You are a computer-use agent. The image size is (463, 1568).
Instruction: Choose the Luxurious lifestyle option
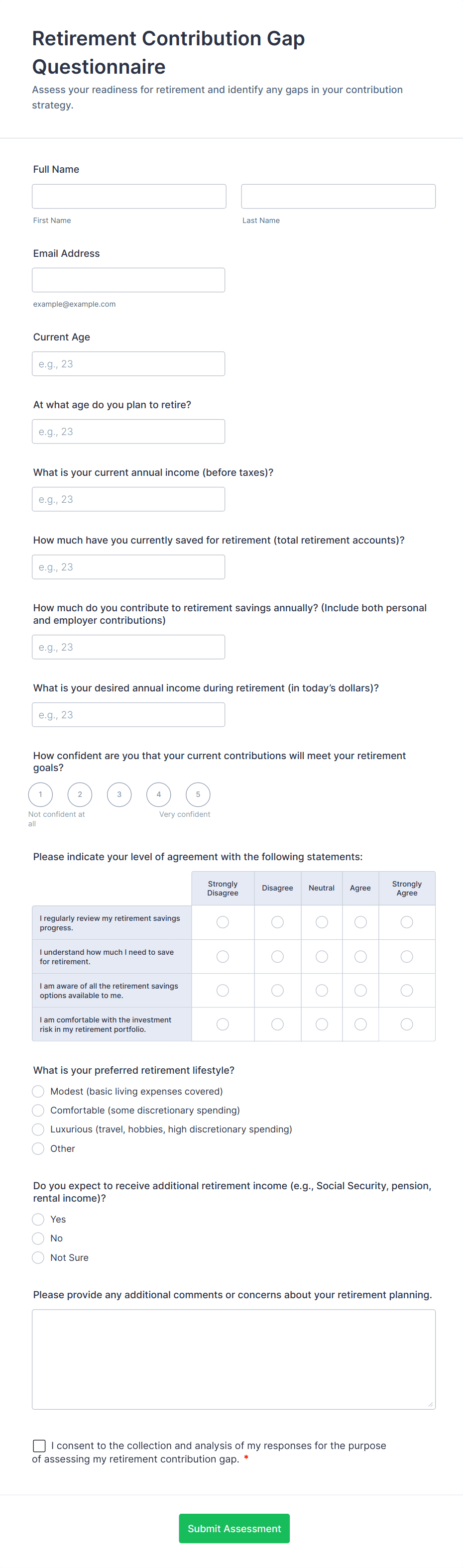point(38,1129)
